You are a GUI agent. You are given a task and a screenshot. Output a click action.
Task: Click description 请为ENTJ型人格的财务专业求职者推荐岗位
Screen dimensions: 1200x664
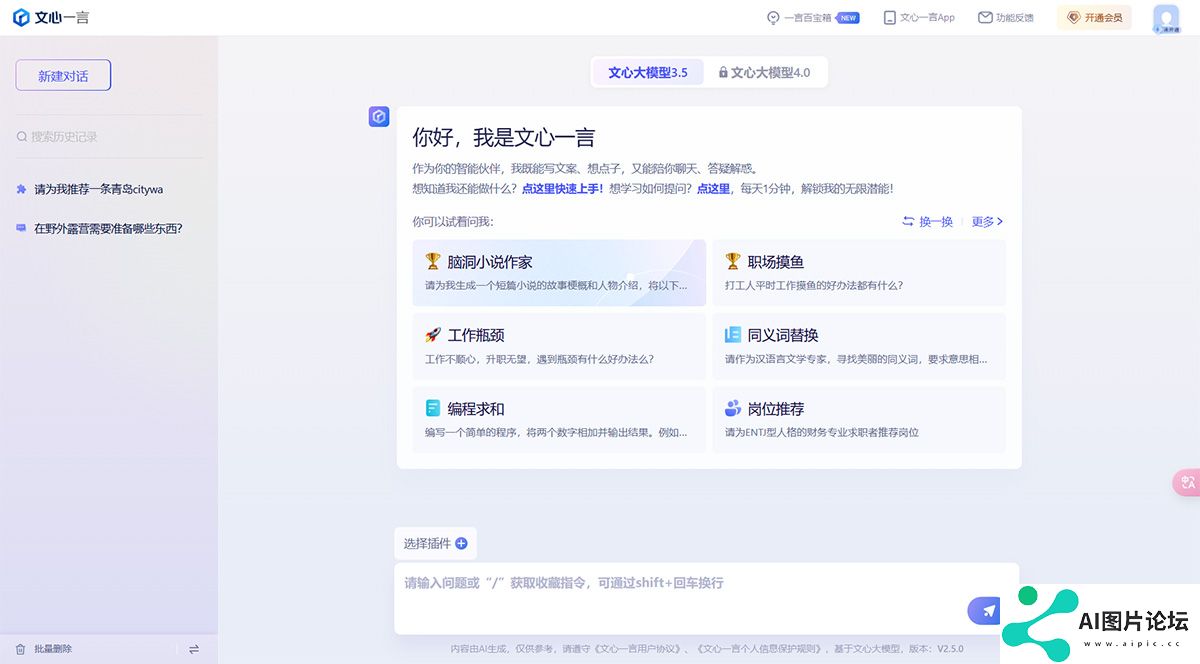pos(822,433)
